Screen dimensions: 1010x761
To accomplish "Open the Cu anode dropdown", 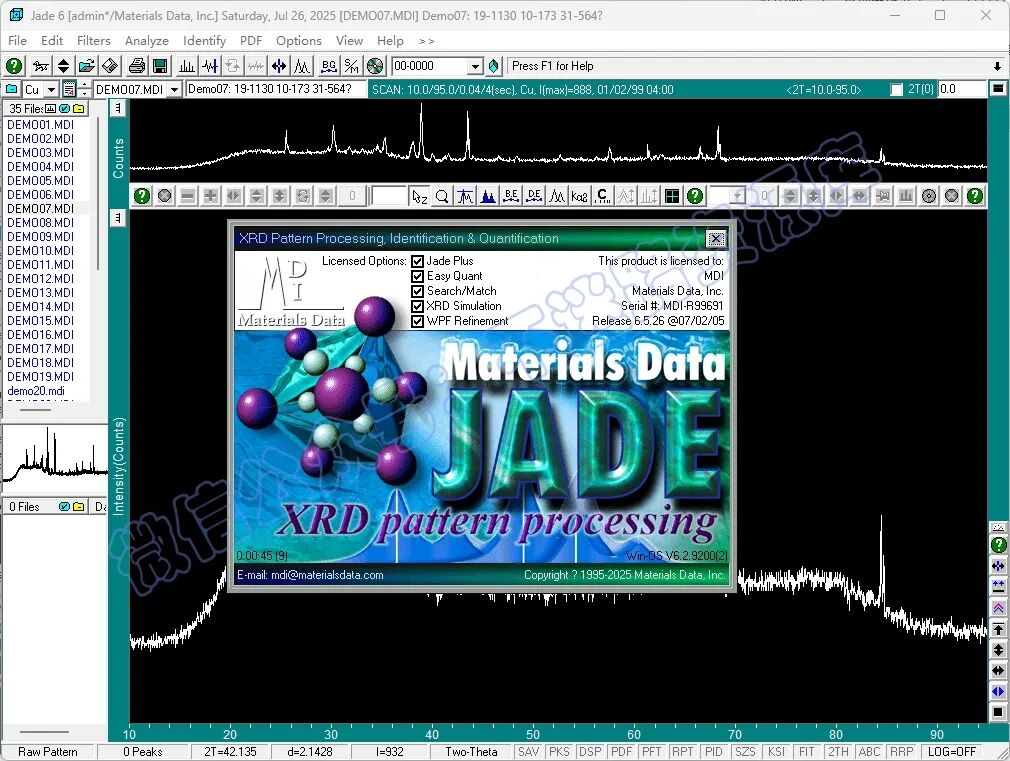I will (x=52, y=90).
